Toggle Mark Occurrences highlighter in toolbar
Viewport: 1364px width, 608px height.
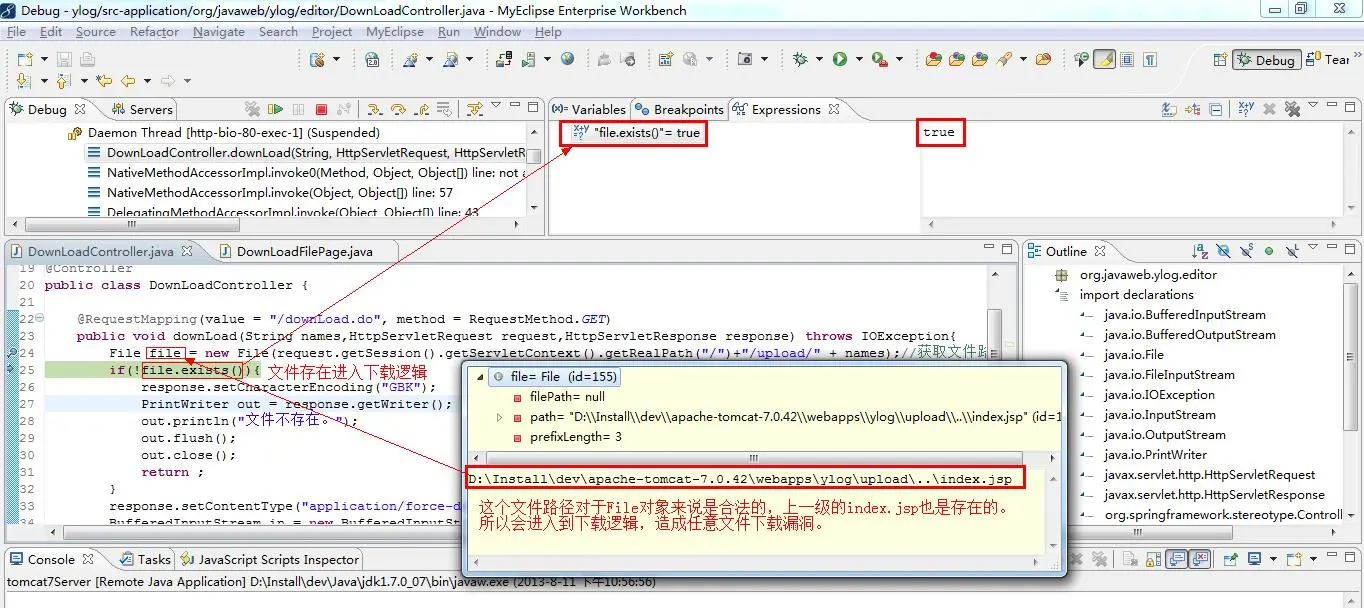pos(1104,60)
